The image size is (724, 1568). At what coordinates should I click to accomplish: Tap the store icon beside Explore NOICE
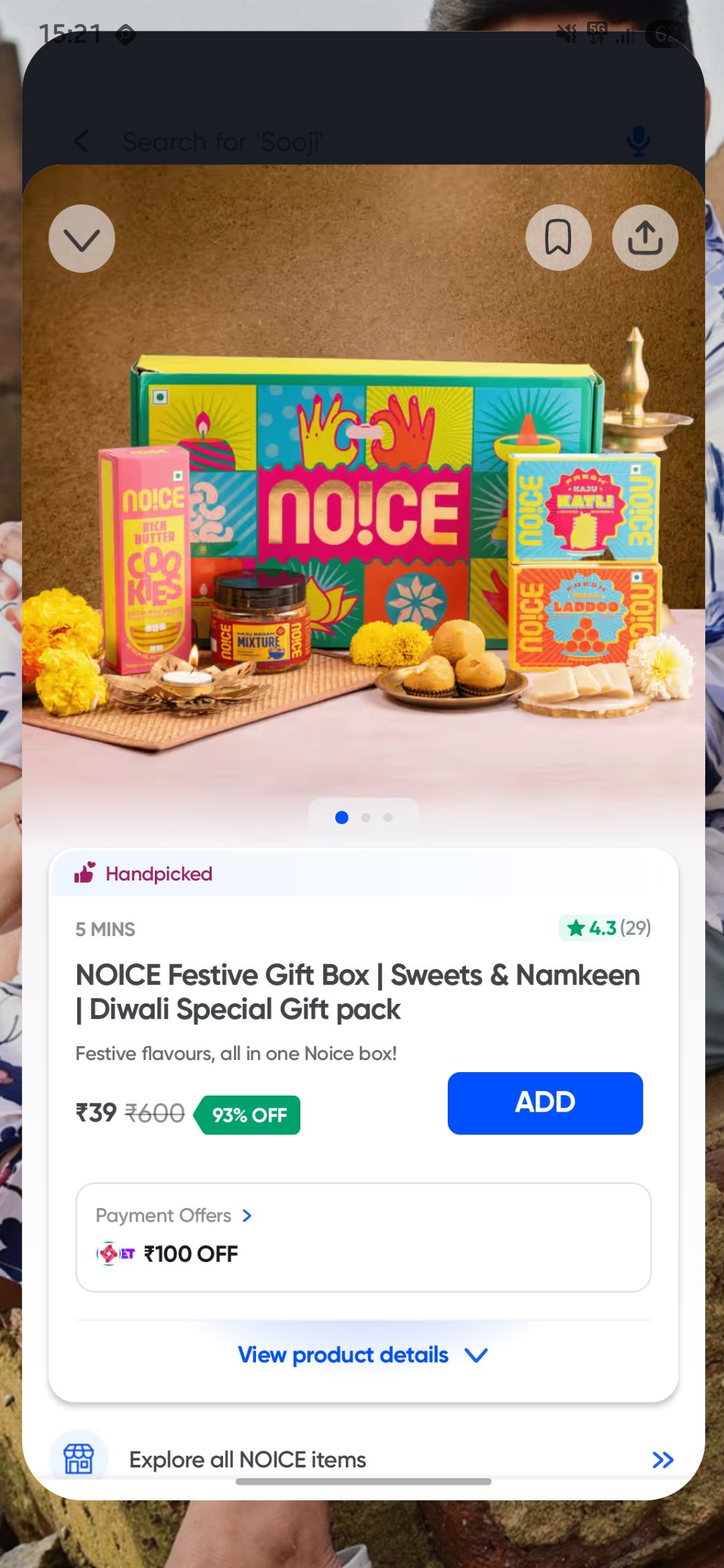click(78, 1459)
